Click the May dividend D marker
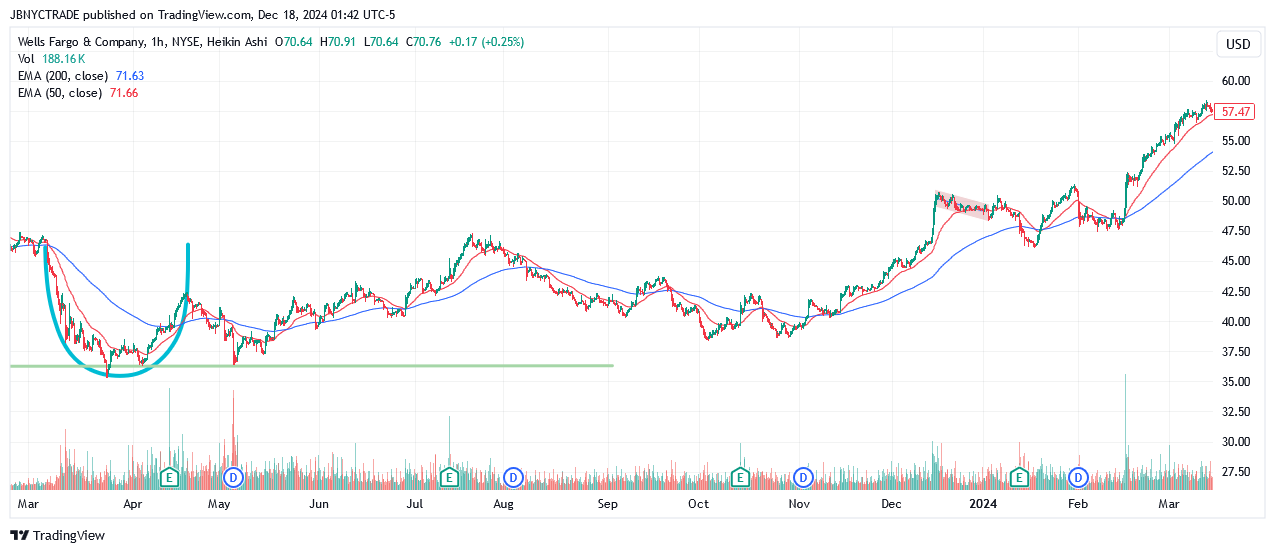This screenshot has width=1275, height=553. 234,476
